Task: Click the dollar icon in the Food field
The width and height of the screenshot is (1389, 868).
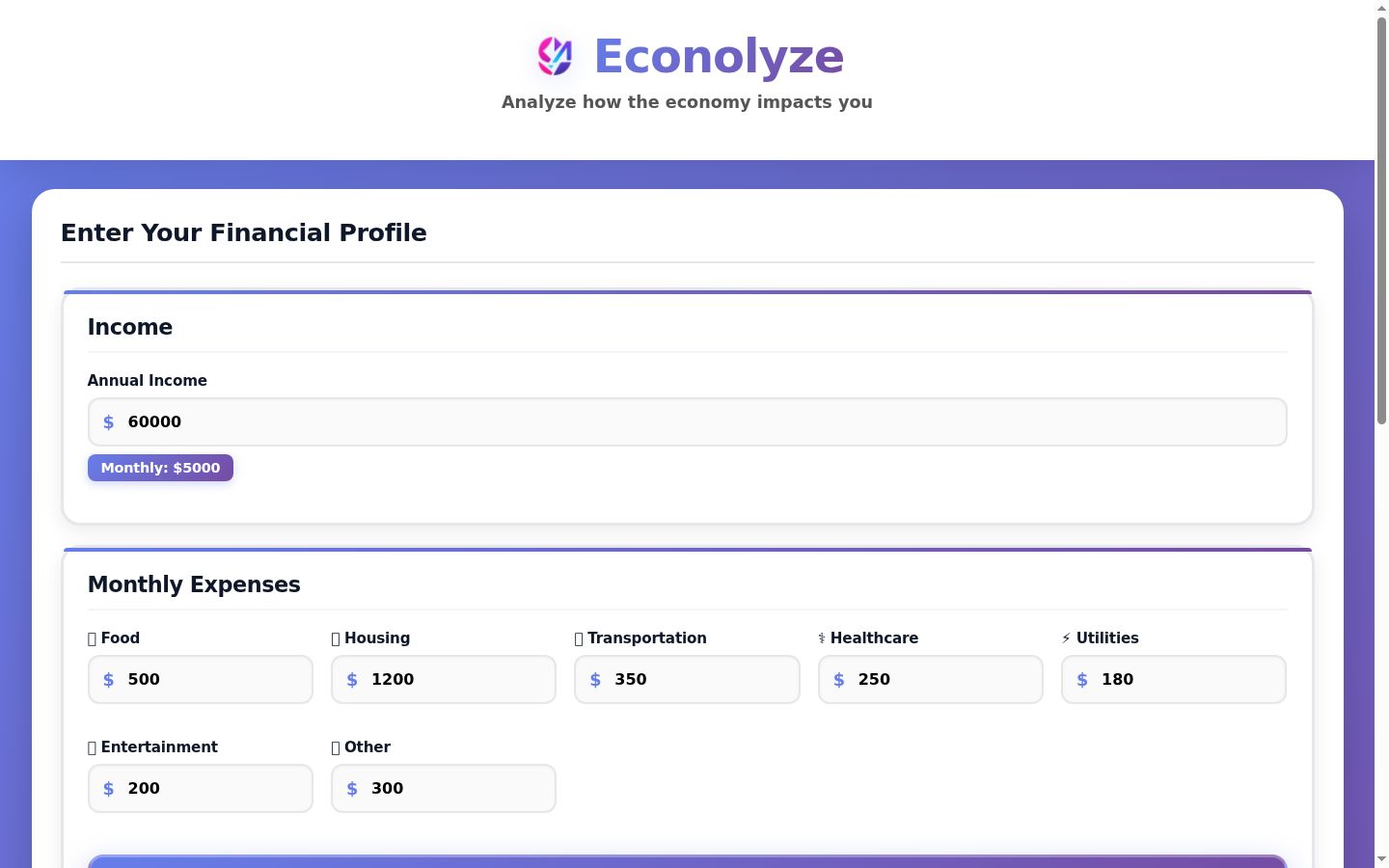Action: 109,680
